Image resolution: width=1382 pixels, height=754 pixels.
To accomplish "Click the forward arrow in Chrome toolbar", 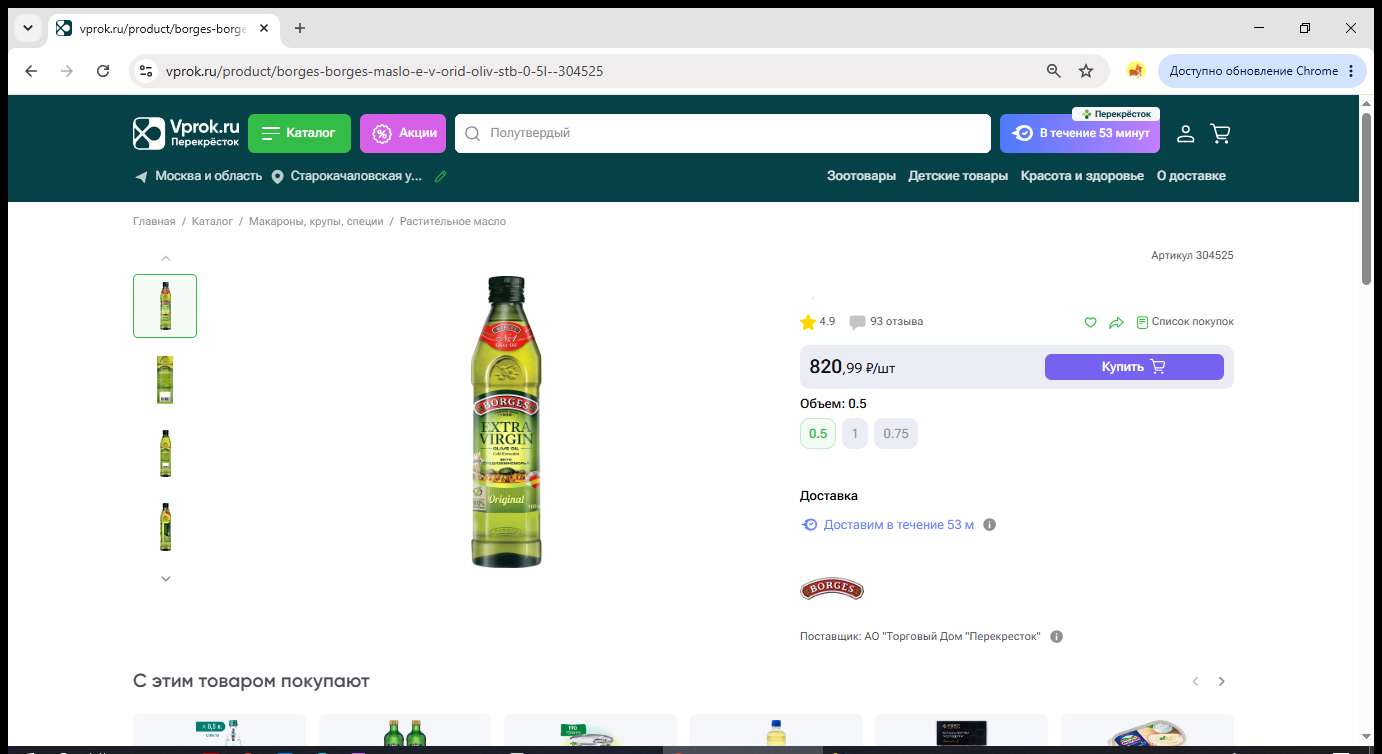I will (67, 71).
